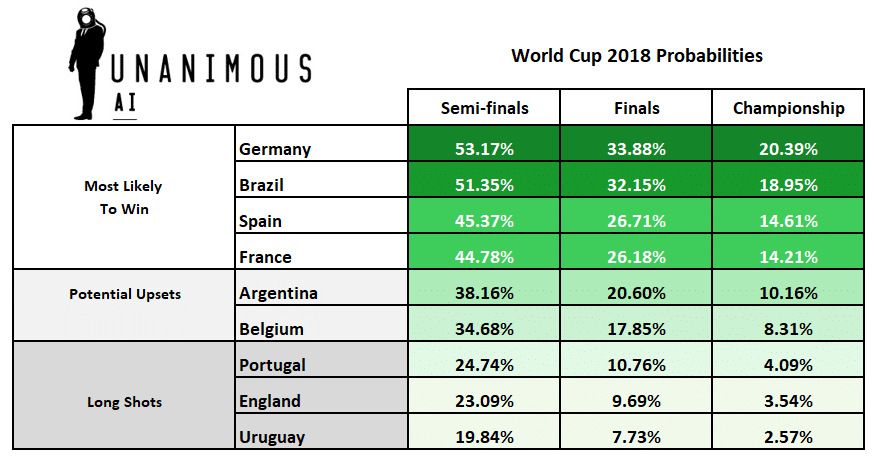
Task: Click Portugal's 24.74% semi-finals cell
Action: 484,365
